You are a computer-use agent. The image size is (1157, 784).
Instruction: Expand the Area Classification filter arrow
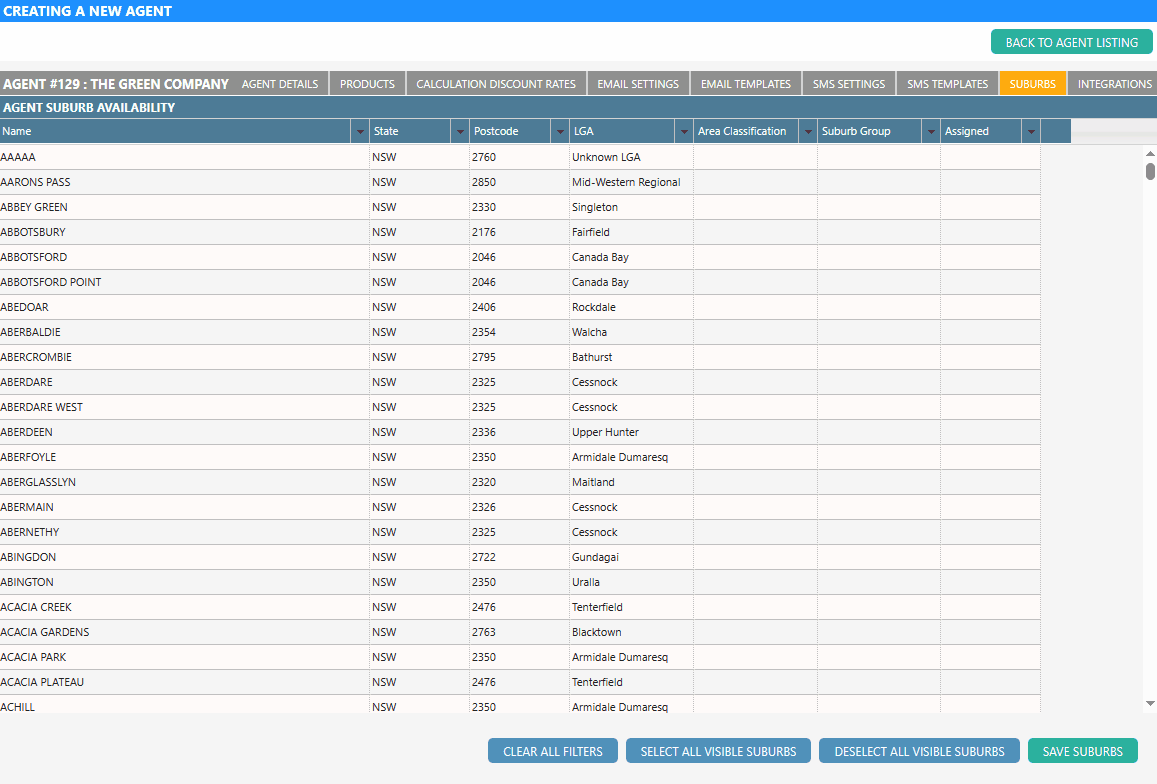[808, 132]
